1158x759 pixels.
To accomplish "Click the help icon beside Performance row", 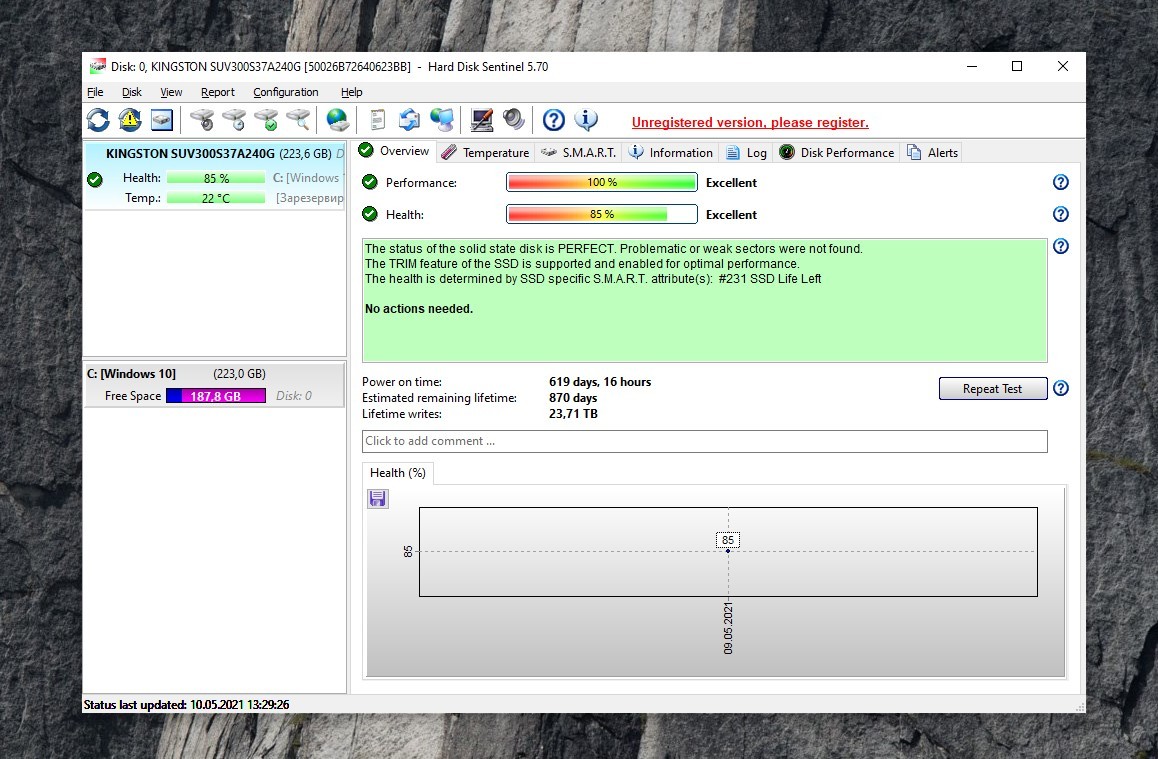I will [x=1061, y=182].
